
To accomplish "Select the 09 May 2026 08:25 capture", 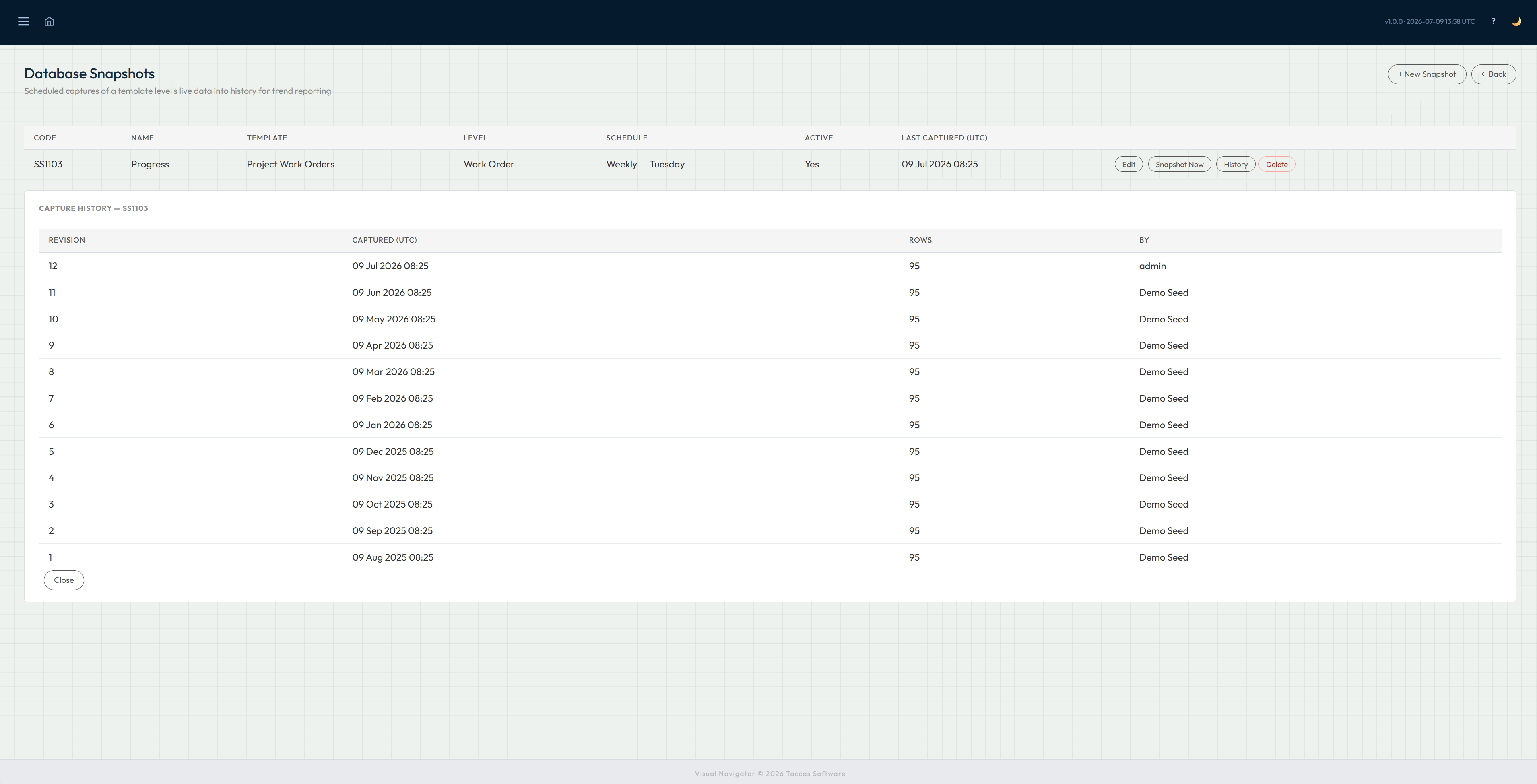I will point(394,319).
